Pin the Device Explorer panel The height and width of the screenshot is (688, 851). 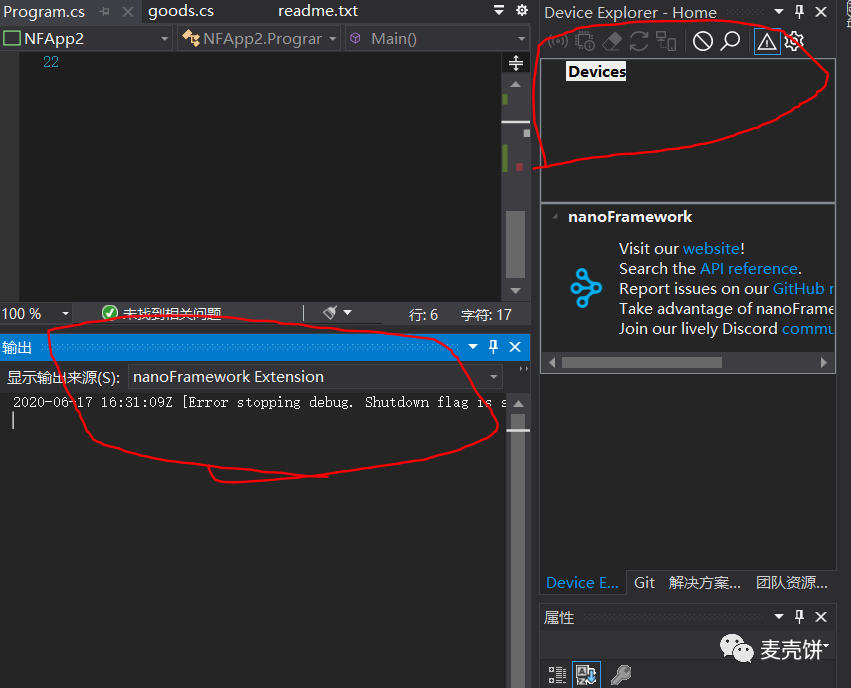click(x=799, y=11)
